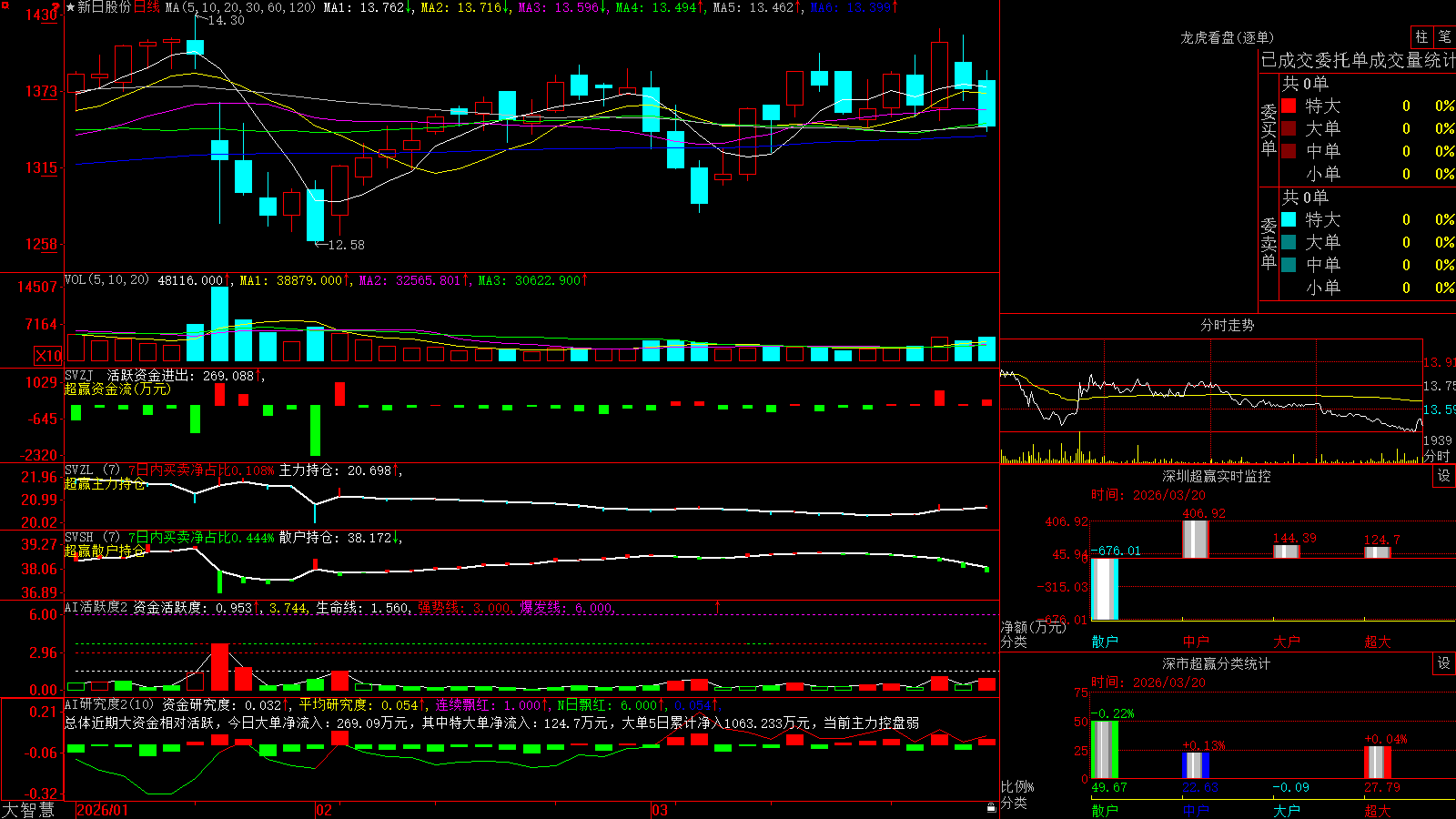Click the 2026/01 date marker on time axis
The width and height of the screenshot is (1456, 819).
tap(103, 810)
